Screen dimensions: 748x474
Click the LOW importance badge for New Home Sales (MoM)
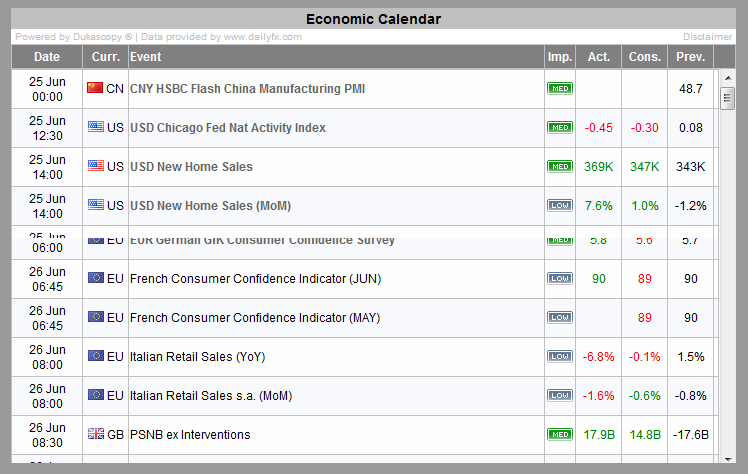[560, 206]
